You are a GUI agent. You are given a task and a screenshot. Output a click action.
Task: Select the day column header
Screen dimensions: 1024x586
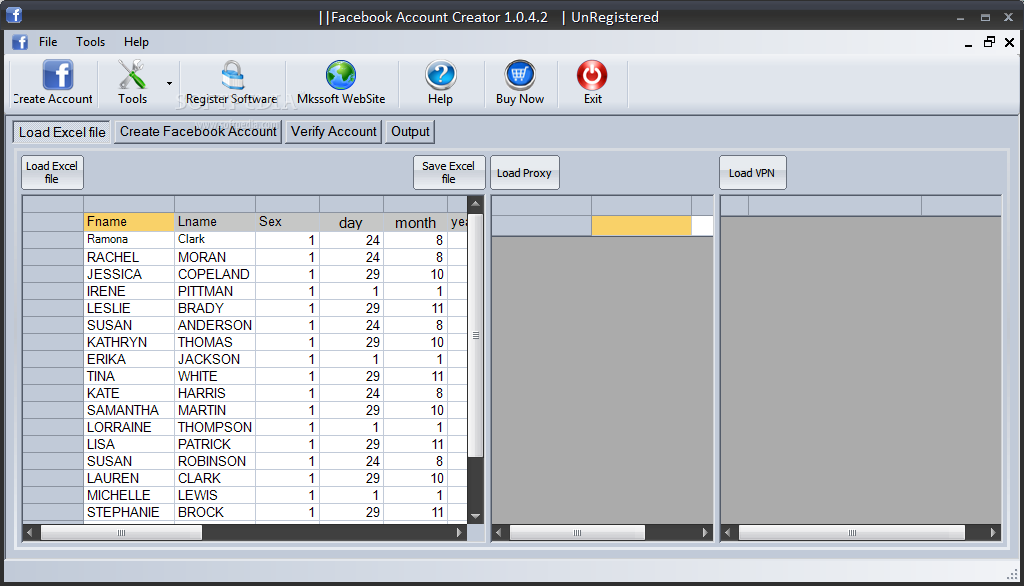pyautogui.click(x=351, y=222)
